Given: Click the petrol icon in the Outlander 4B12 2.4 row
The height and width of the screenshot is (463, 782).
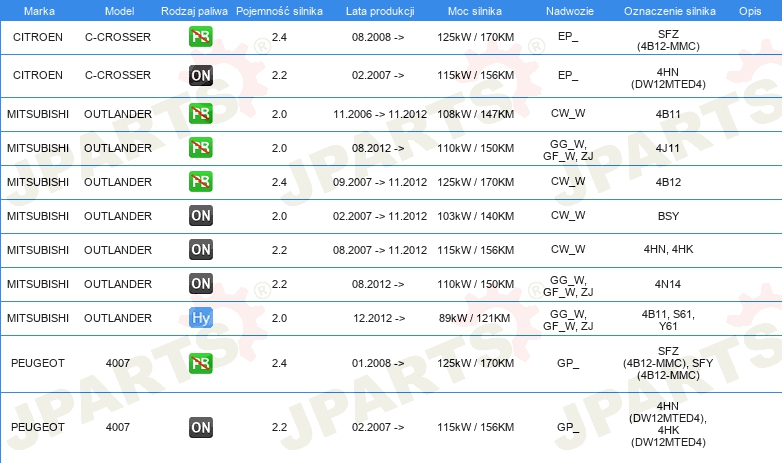Looking at the screenshot, I should point(200,182).
